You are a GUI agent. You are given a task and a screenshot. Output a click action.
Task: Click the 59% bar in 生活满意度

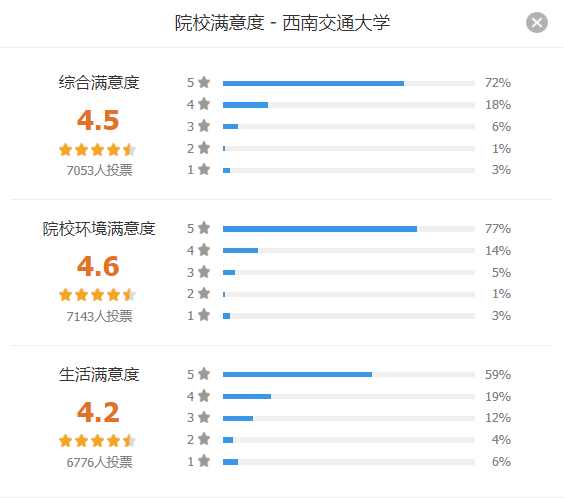(x=349, y=375)
